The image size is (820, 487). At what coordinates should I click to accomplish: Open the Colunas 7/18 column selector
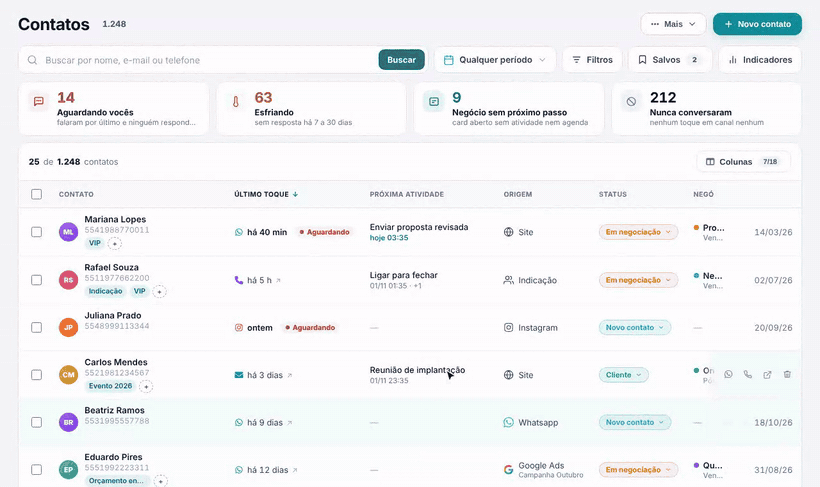743,162
